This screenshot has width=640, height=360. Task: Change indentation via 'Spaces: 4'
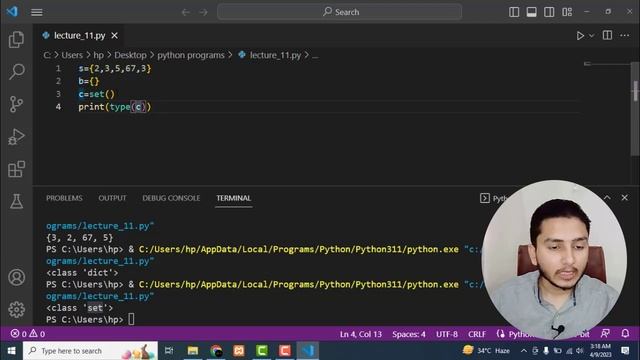409,334
